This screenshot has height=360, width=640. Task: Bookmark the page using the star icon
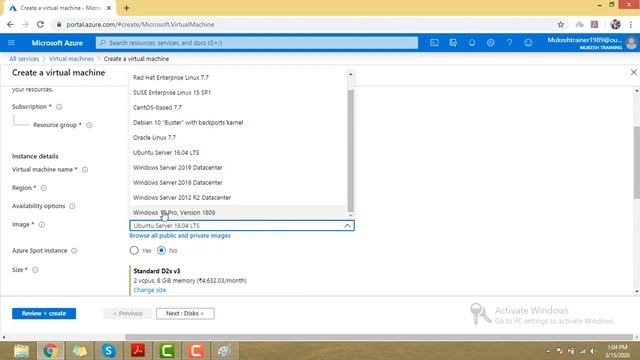[560, 24]
